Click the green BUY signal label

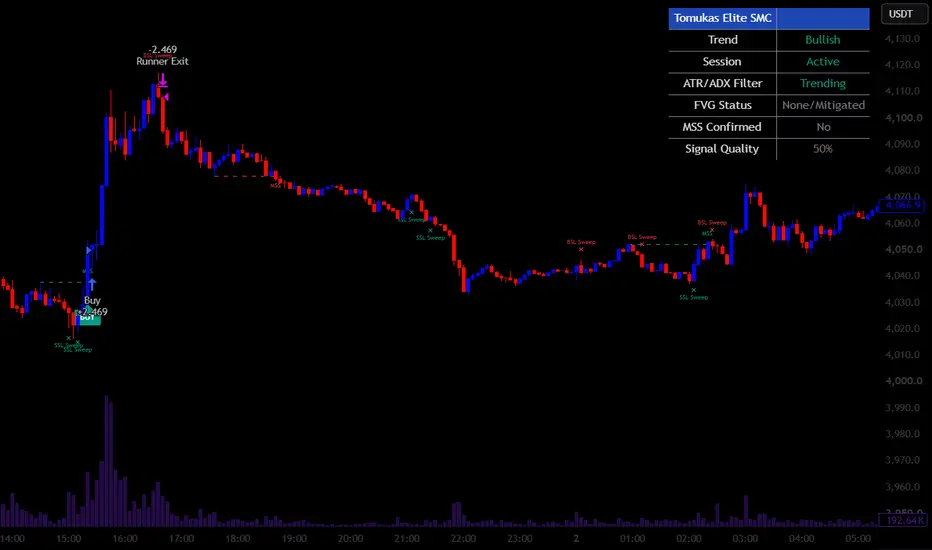(88, 318)
